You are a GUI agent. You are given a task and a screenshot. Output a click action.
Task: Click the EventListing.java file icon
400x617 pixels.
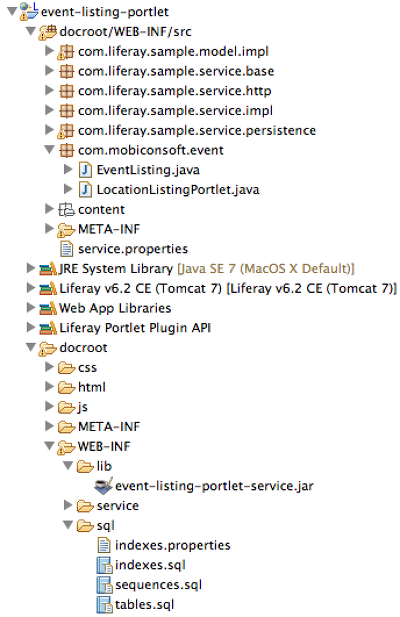click(x=85, y=170)
